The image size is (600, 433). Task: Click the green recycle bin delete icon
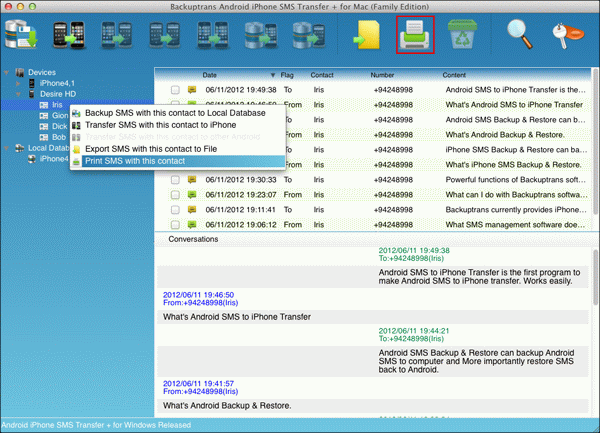tap(462, 34)
